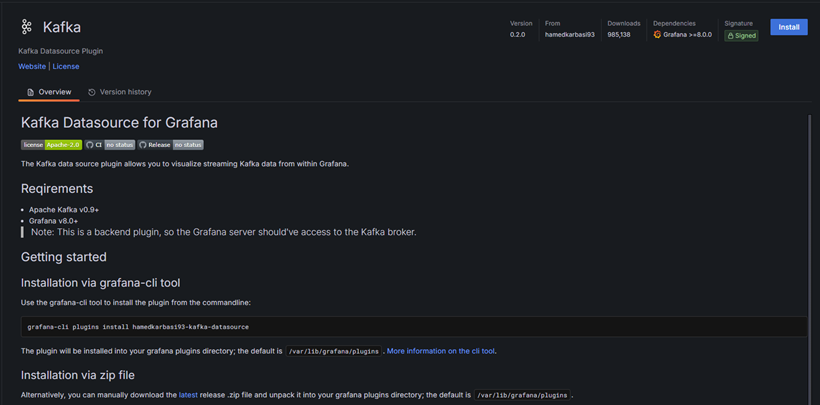
Task: Click the Signed signature badge
Action: (741, 35)
